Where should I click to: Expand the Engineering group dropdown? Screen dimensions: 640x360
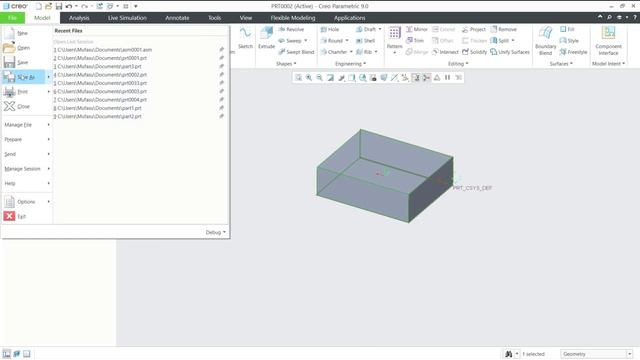(x=351, y=64)
